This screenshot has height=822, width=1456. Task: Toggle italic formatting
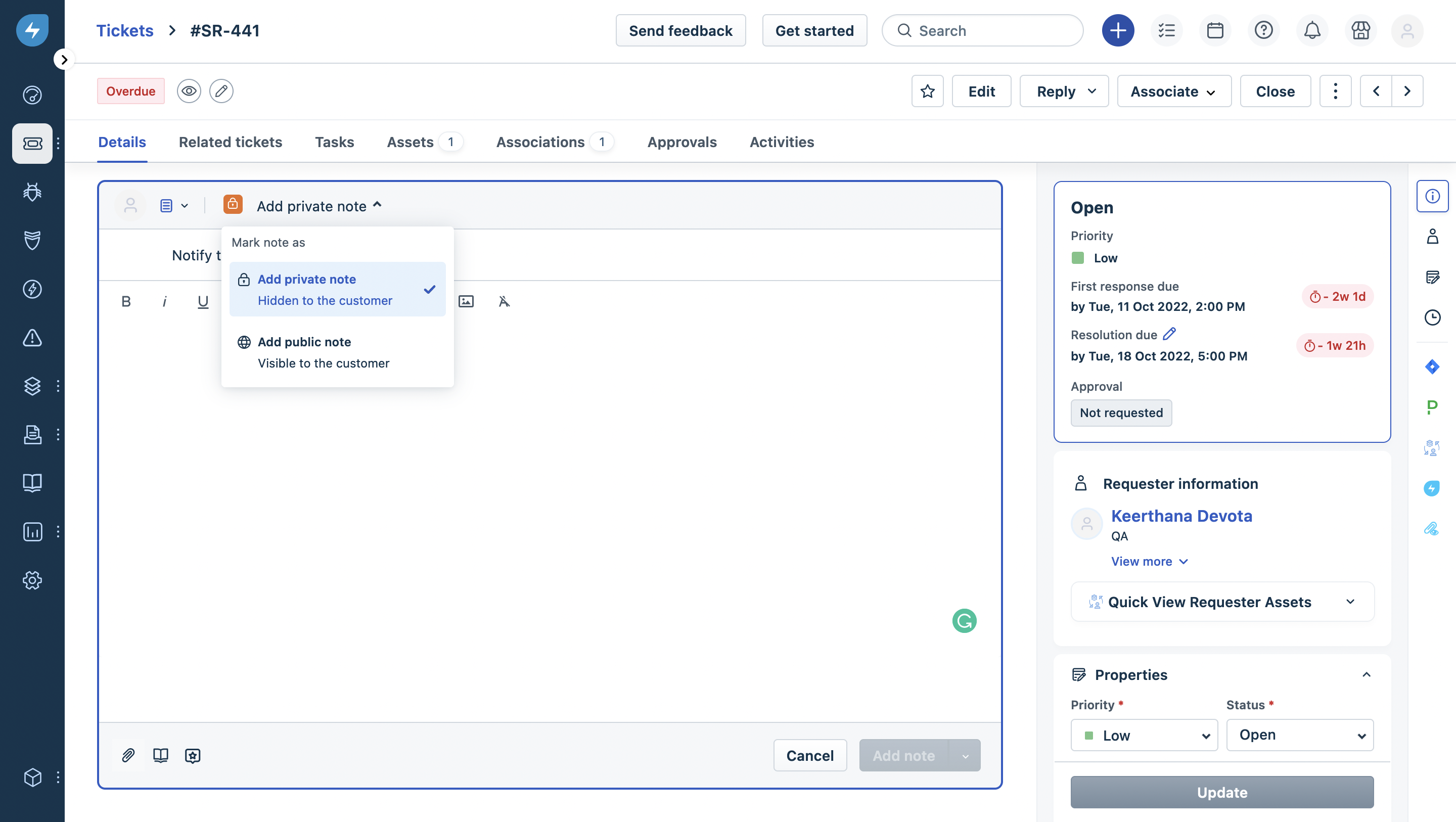coord(164,302)
